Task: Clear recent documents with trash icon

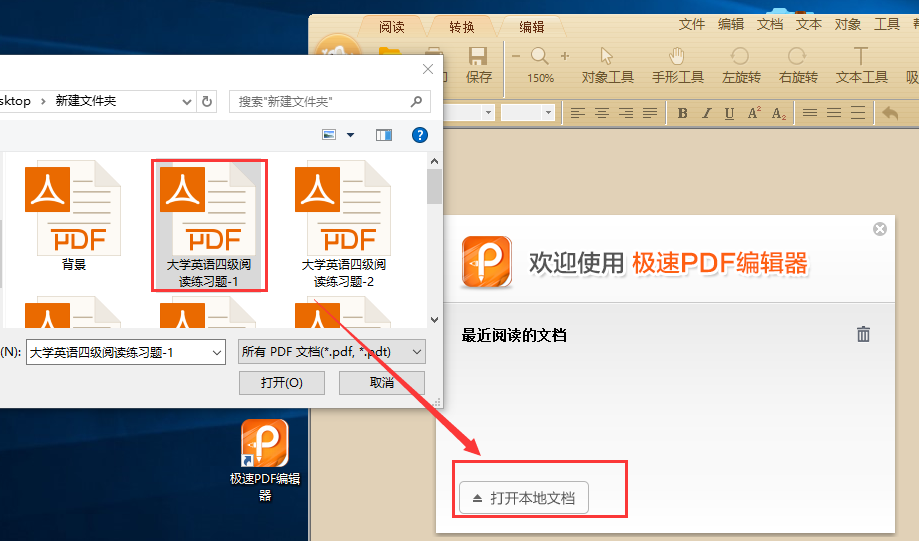Action: (863, 334)
